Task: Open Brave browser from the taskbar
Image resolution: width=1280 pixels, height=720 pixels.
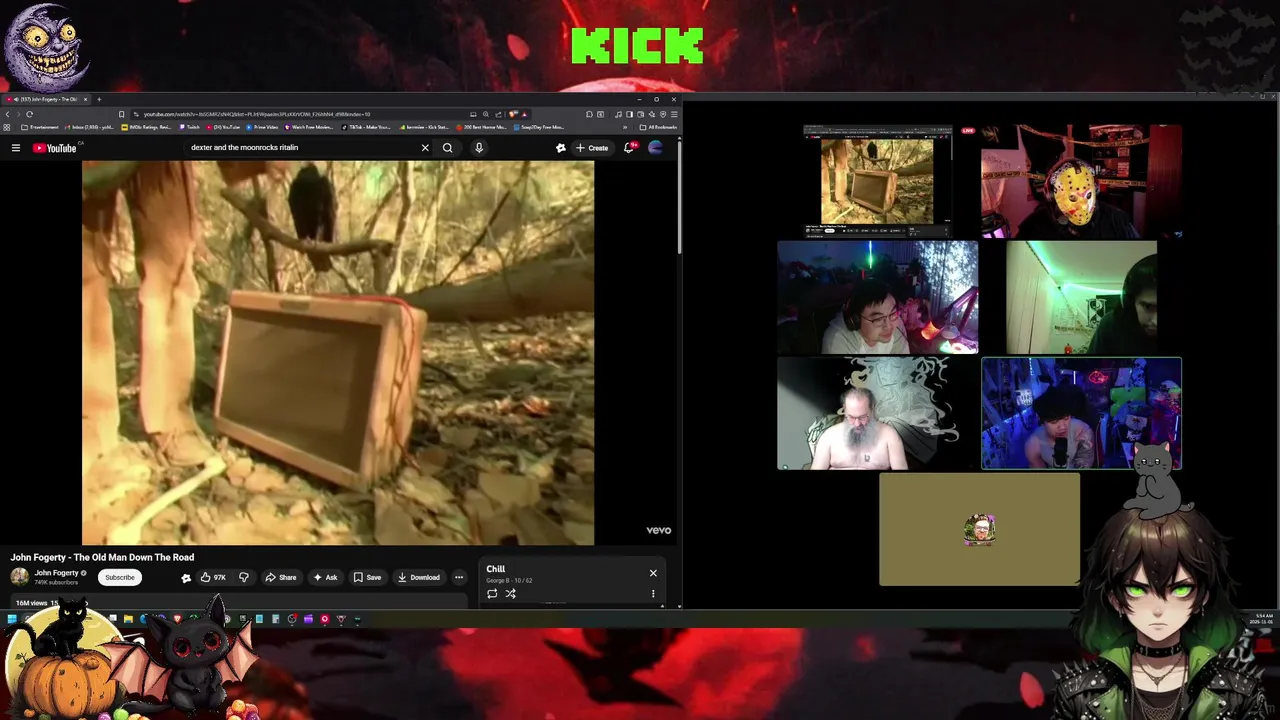Action: click(x=177, y=619)
